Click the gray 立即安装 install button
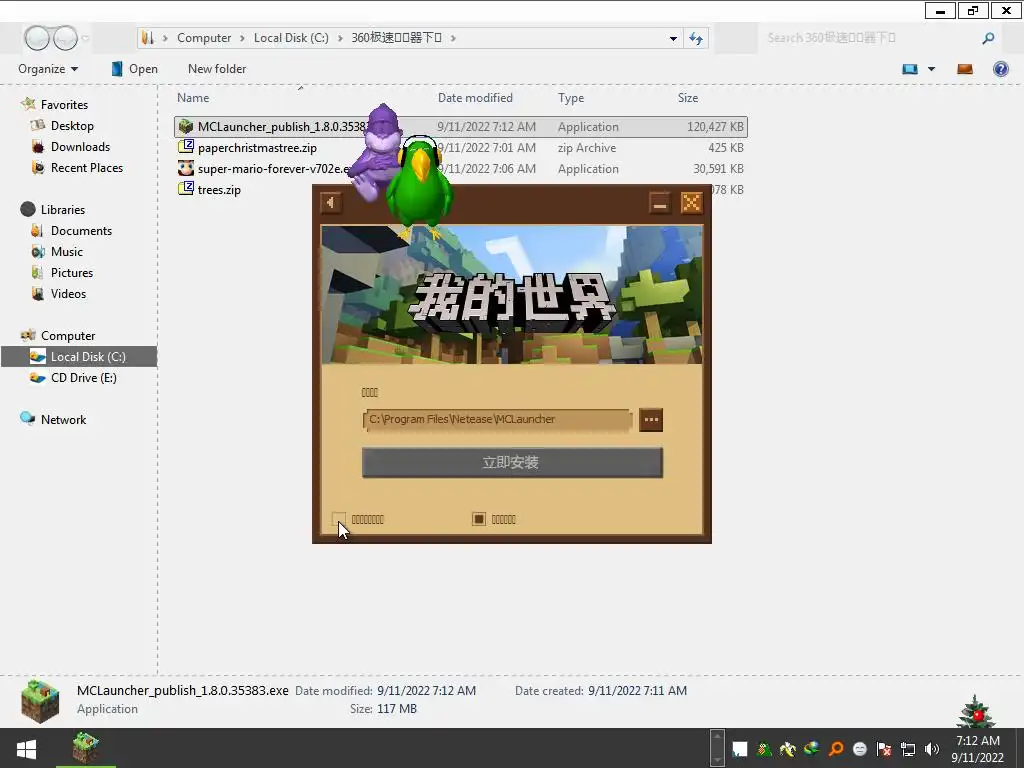The image size is (1024, 768). (513, 462)
